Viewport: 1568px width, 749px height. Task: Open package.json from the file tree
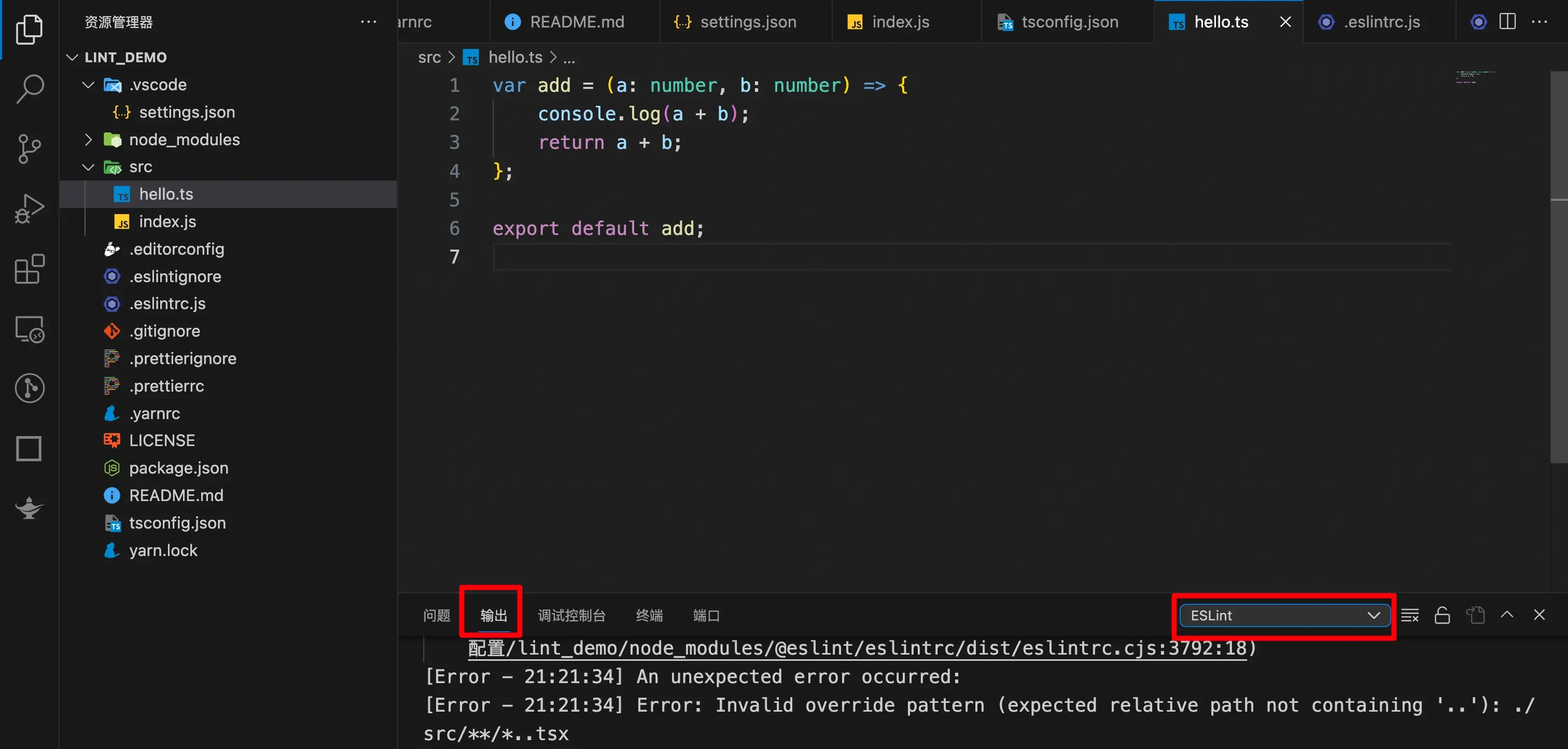pyautogui.click(x=178, y=468)
